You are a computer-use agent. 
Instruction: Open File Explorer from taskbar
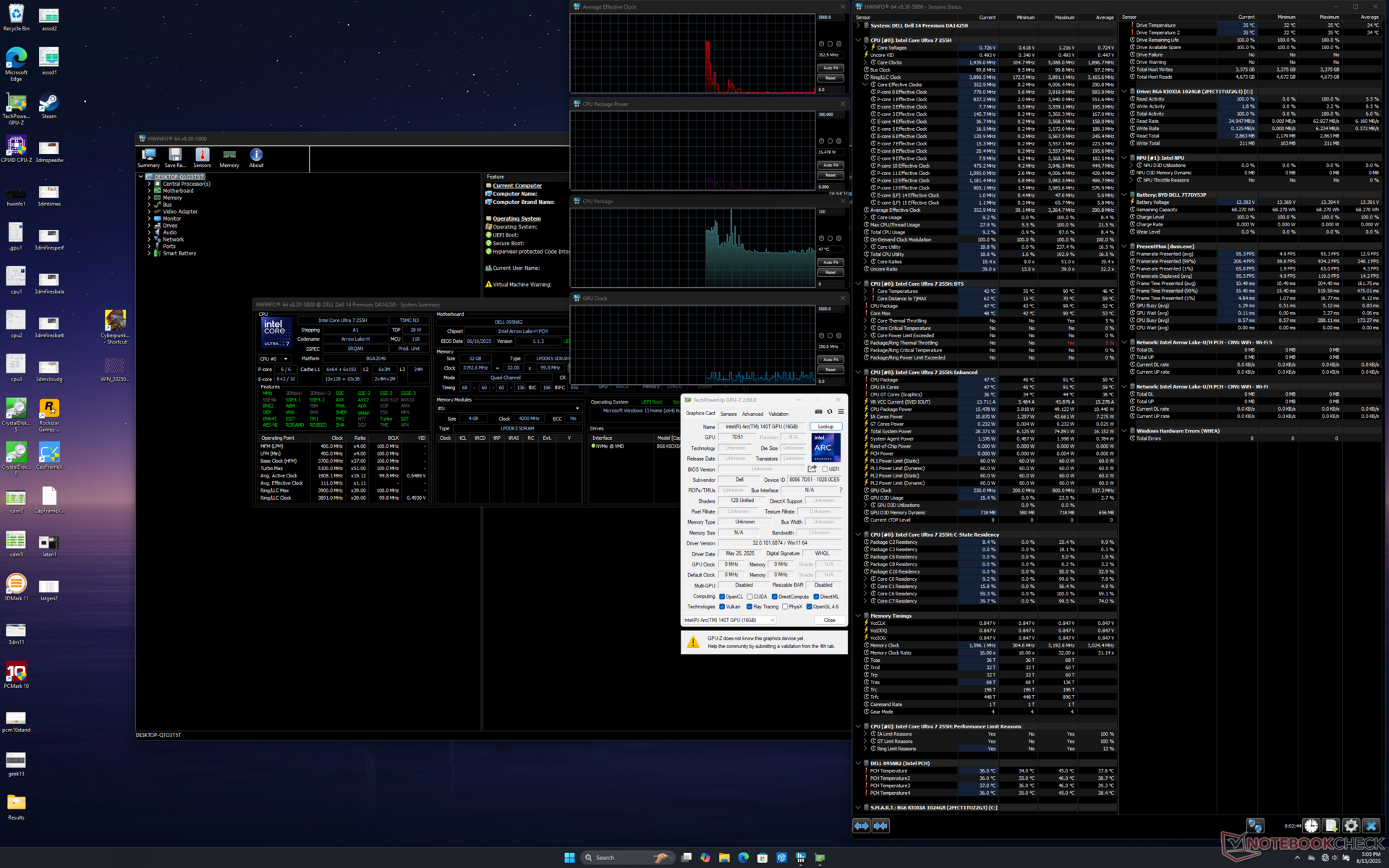[724, 857]
